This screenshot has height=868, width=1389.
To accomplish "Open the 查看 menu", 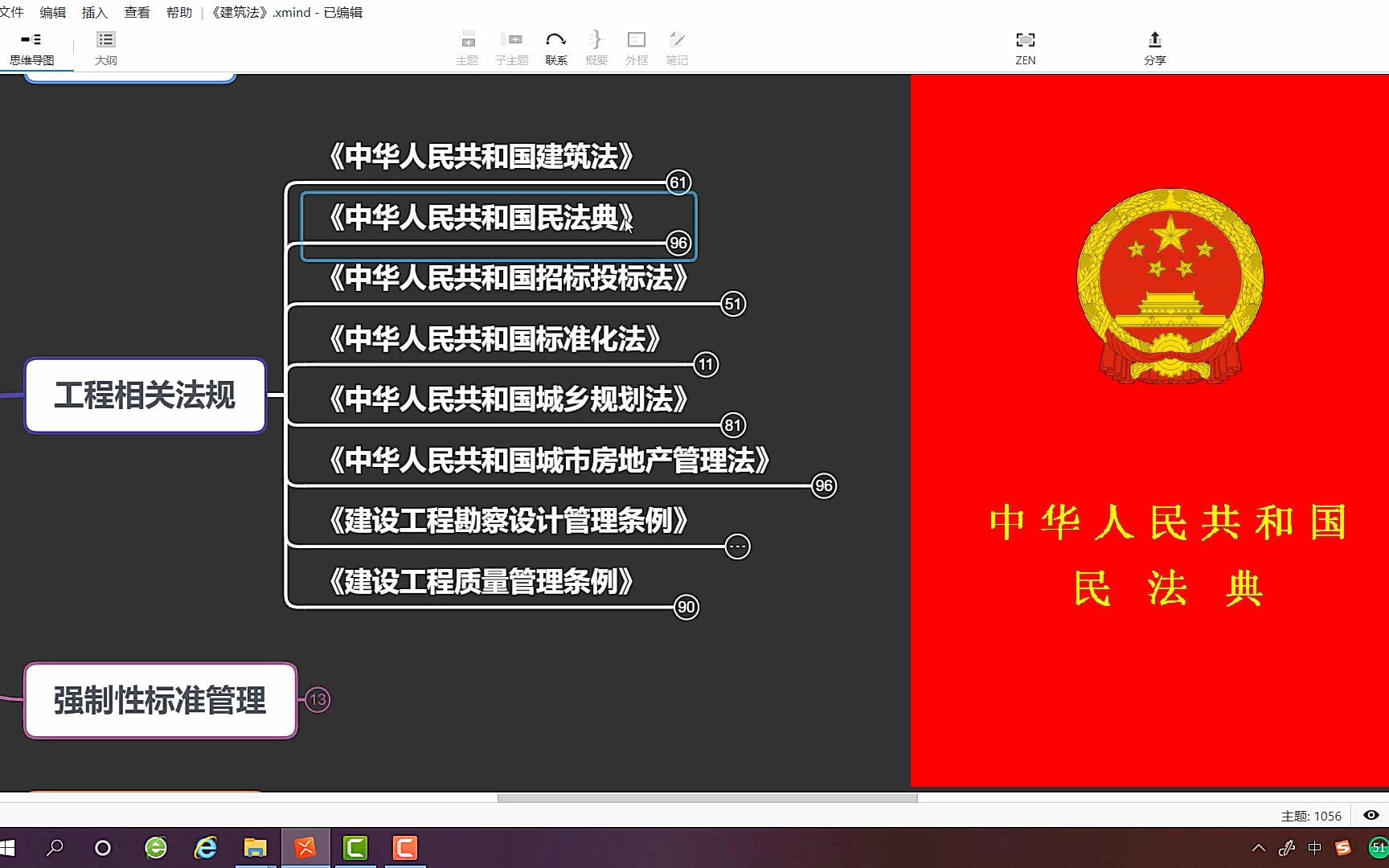I will [x=137, y=12].
